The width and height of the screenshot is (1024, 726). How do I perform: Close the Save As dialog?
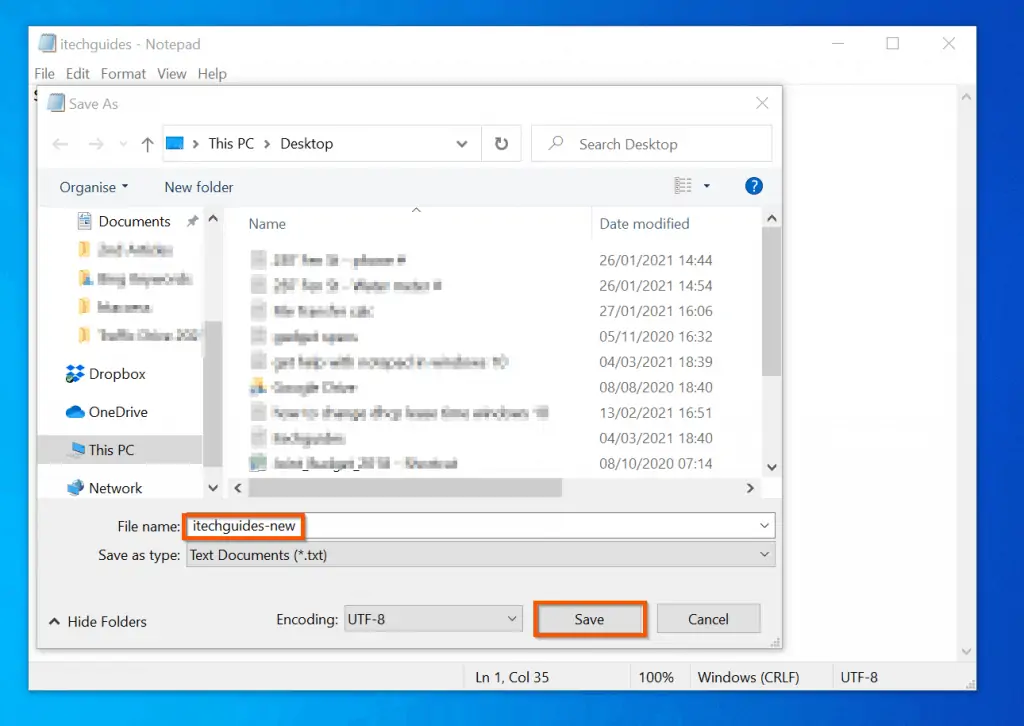tap(762, 103)
